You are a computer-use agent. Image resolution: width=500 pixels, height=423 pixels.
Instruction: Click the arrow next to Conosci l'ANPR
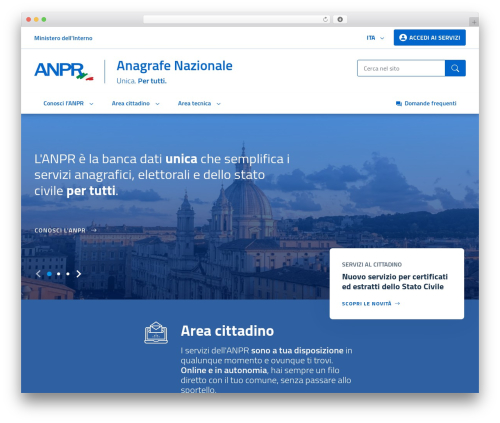(94, 230)
